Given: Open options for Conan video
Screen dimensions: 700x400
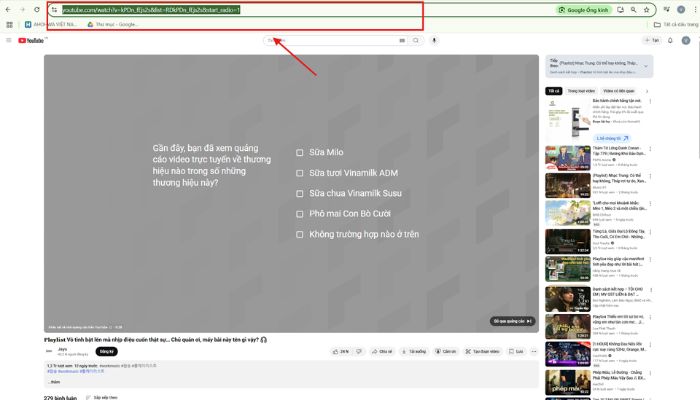Looking at the screenshot, I should click(650, 149).
